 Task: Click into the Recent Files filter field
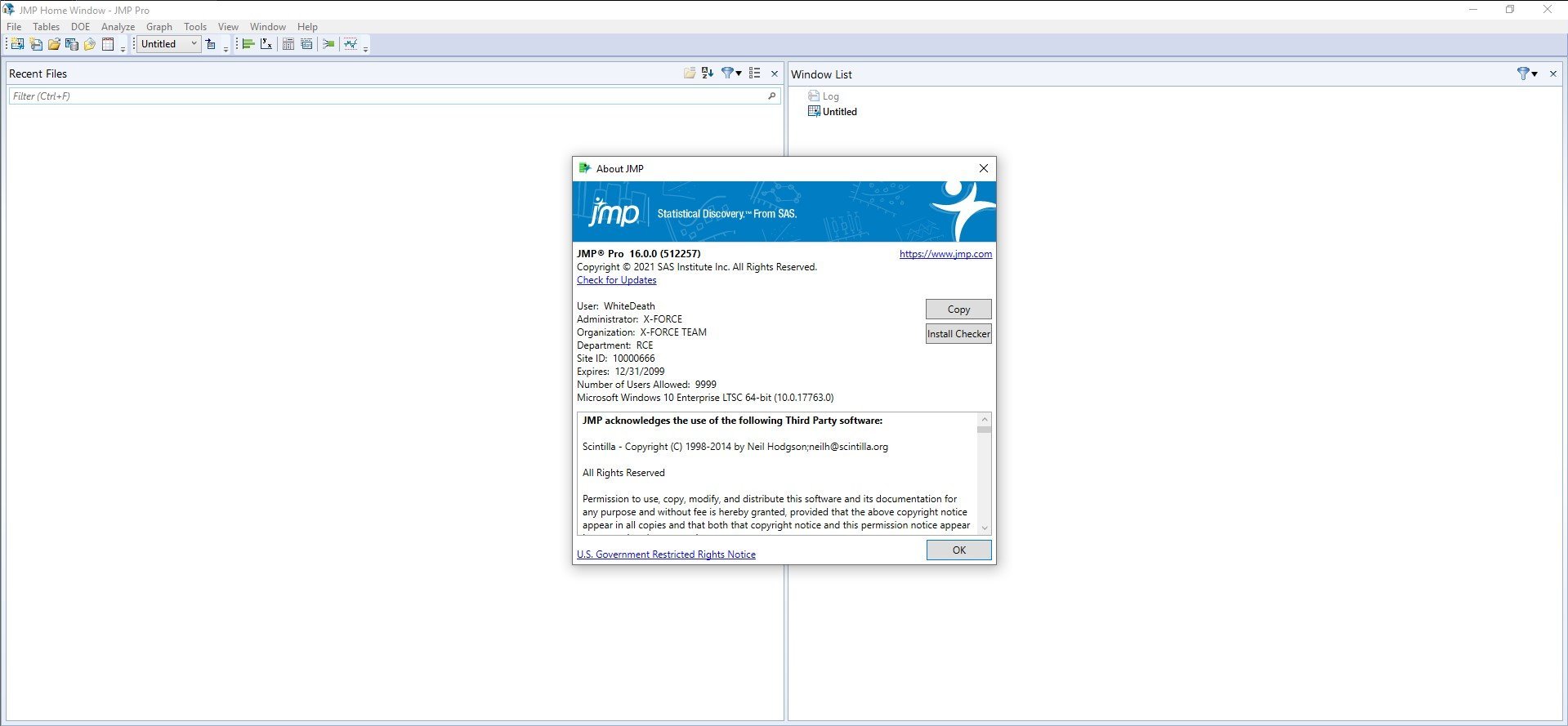(x=394, y=96)
